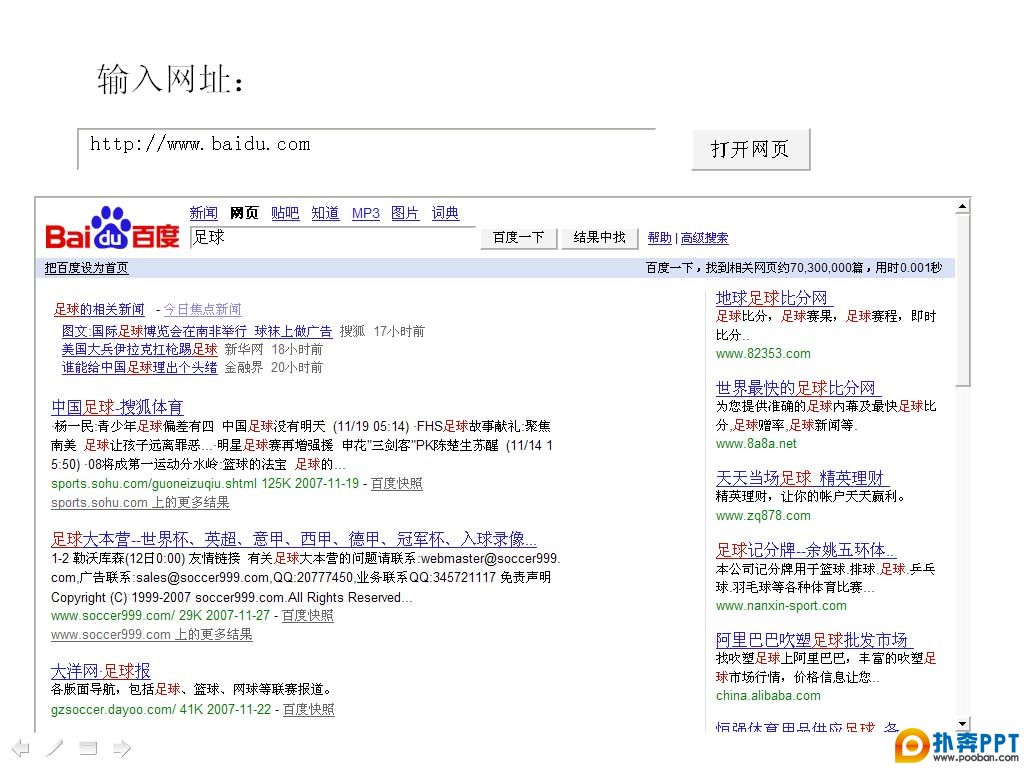Open sports.sohu.com 上的更多结果 link
This screenshot has width=1024, height=768.
(x=140, y=502)
